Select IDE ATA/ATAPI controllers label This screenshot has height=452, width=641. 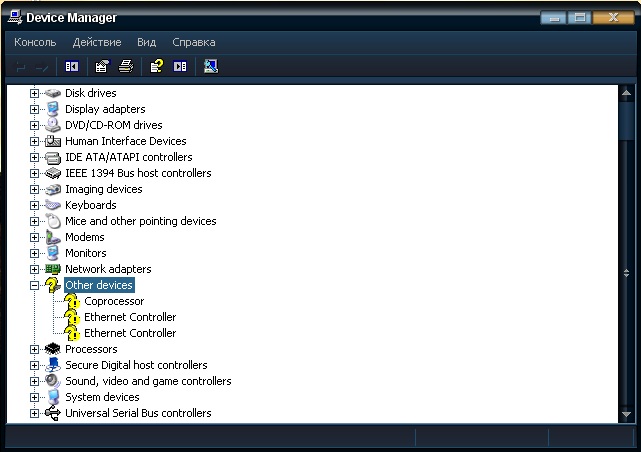click(x=129, y=157)
